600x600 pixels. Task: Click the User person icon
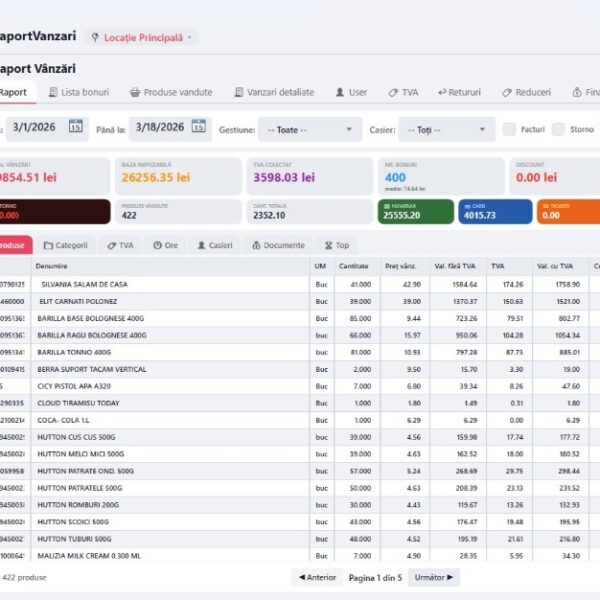340,92
